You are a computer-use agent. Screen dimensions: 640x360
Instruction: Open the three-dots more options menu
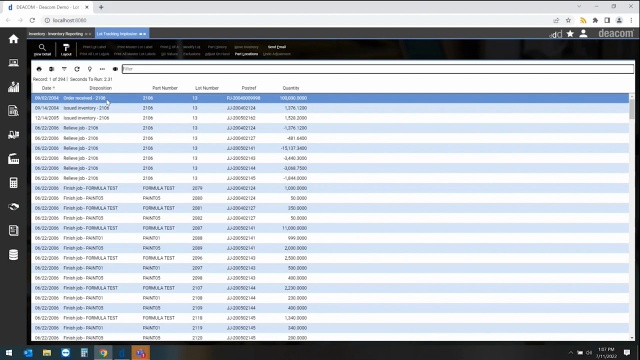click(x=102, y=69)
